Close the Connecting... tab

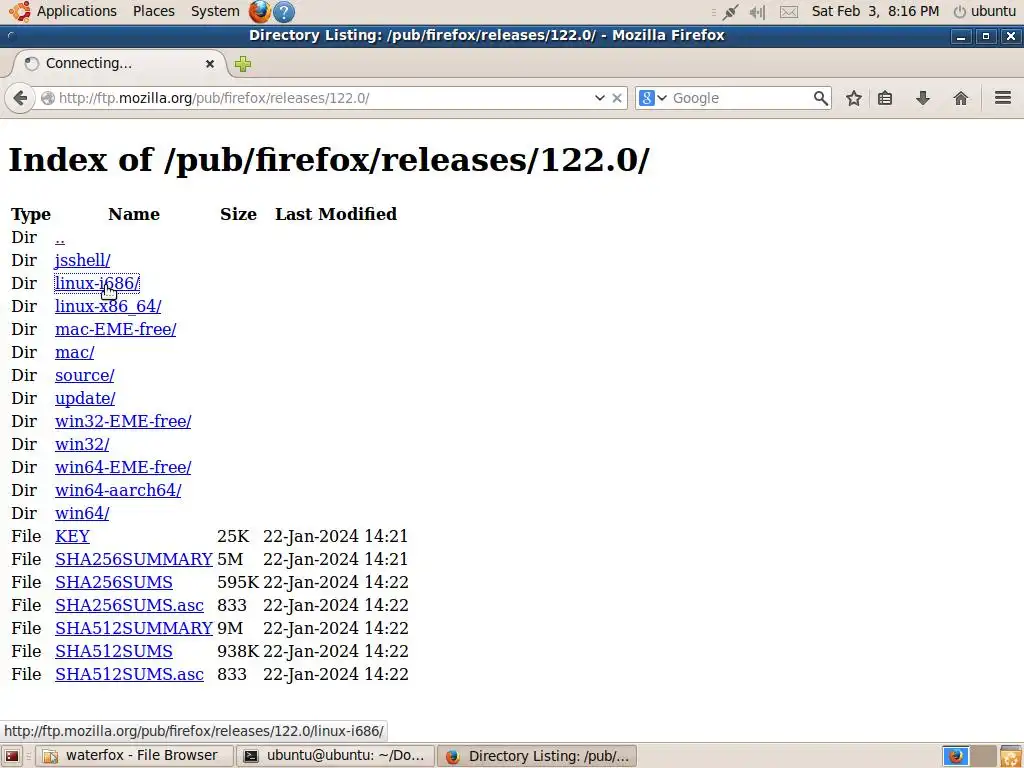pos(210,63)
